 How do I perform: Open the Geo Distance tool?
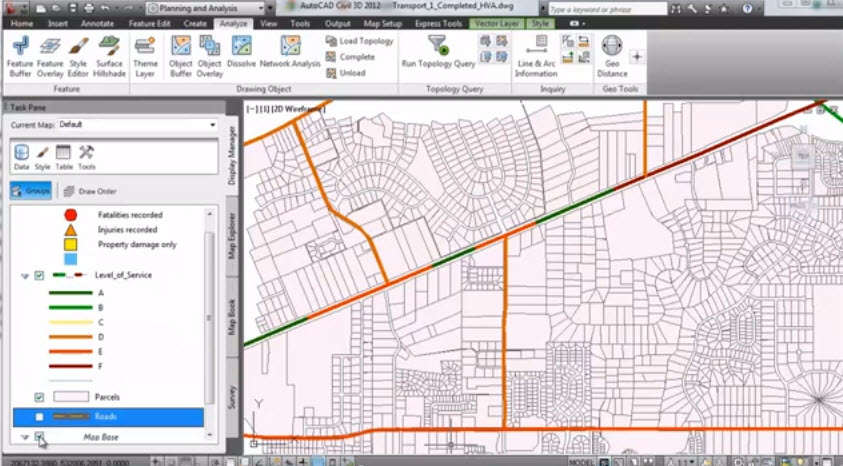click(x=612, y=56)
